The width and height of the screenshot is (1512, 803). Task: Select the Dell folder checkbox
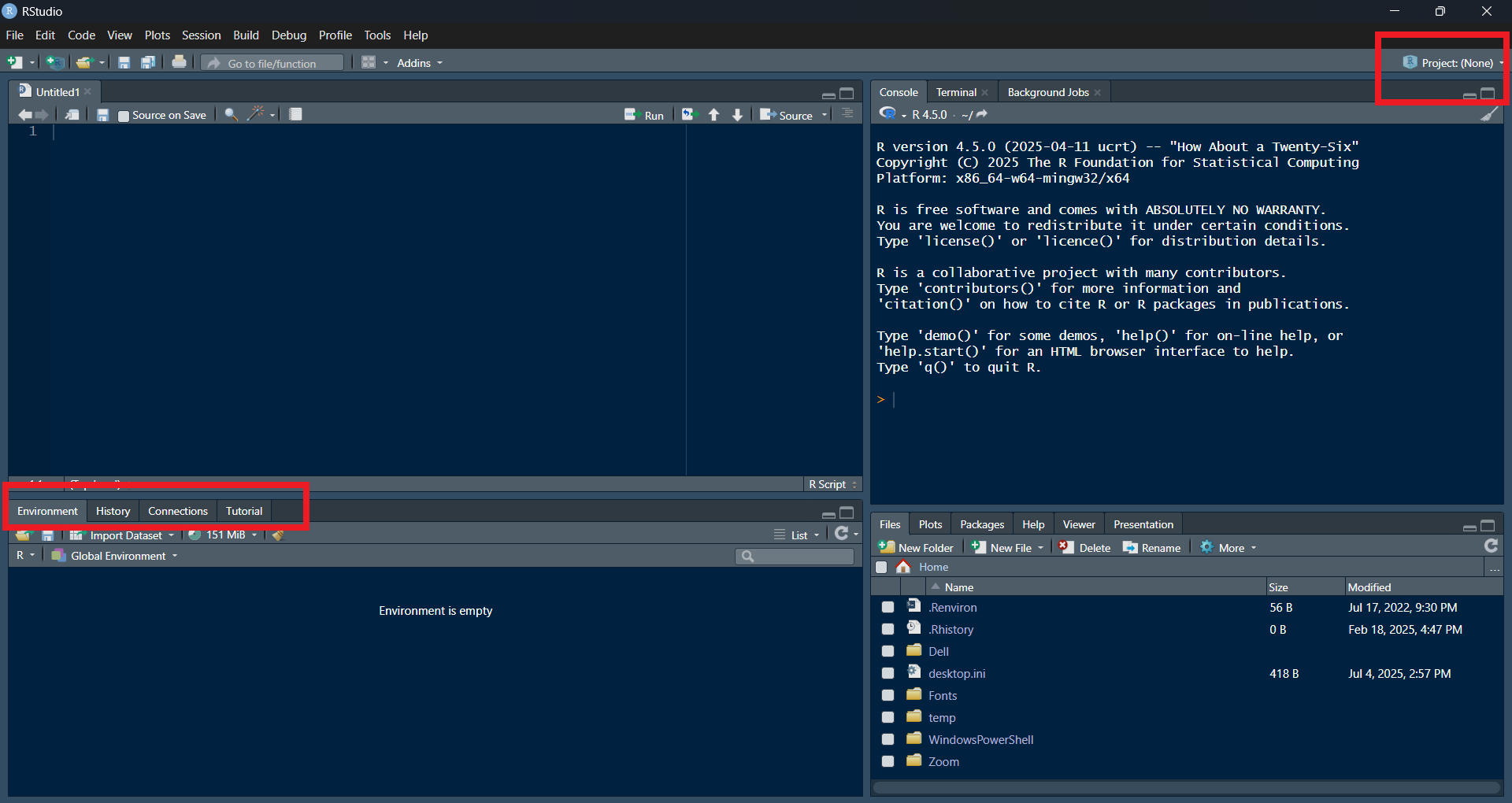(x=888, y=651)
